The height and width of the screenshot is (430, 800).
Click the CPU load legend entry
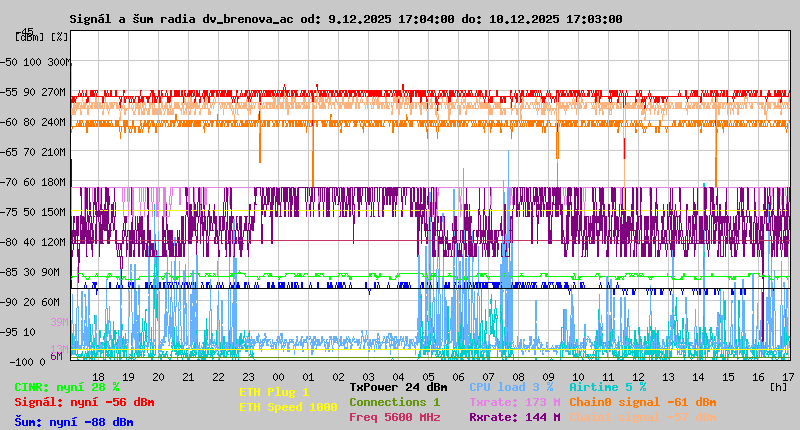point(511,386)
